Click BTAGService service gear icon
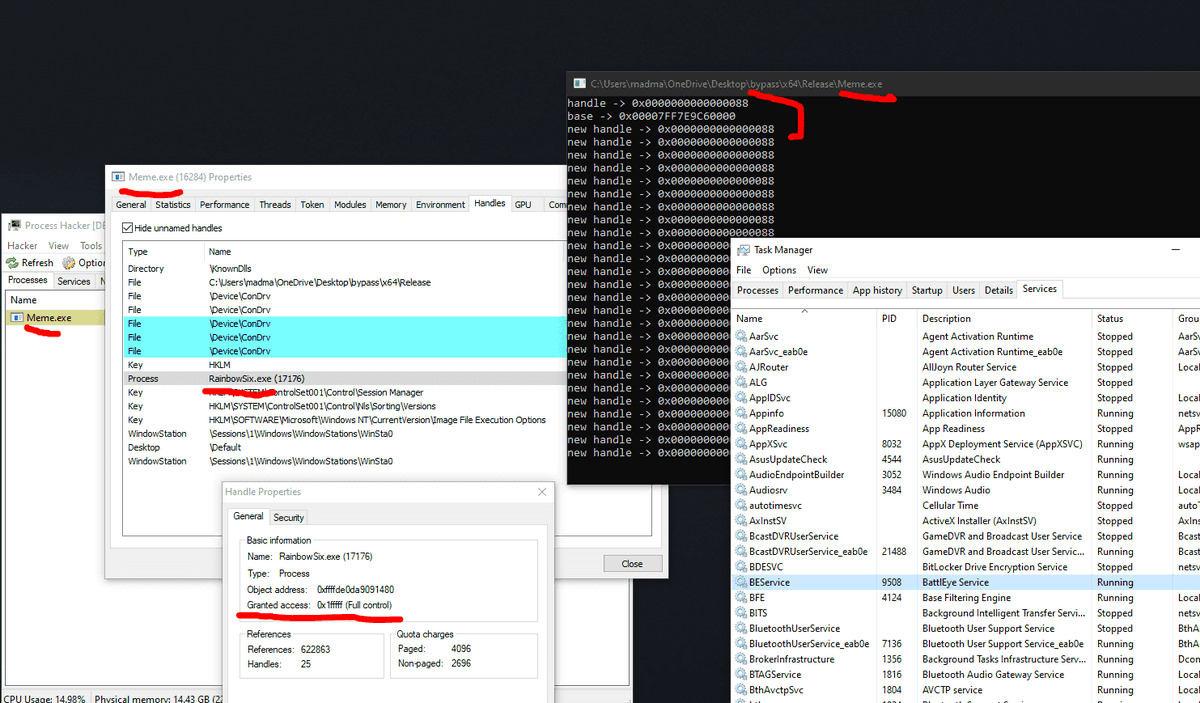1200x703 pixels. pos(741,675)
